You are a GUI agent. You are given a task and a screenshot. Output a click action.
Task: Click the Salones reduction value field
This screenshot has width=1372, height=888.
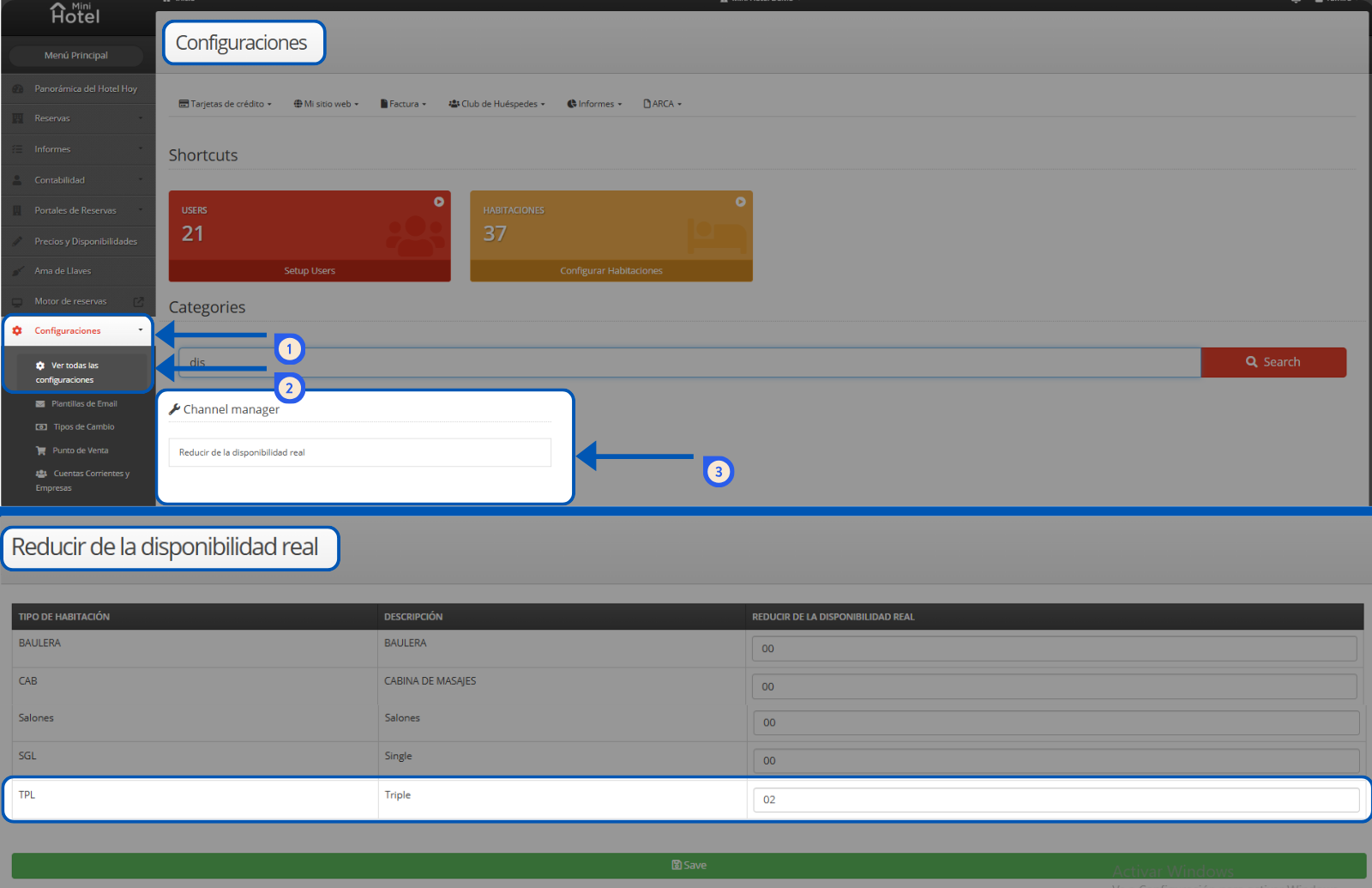(x=1056, y=723)
